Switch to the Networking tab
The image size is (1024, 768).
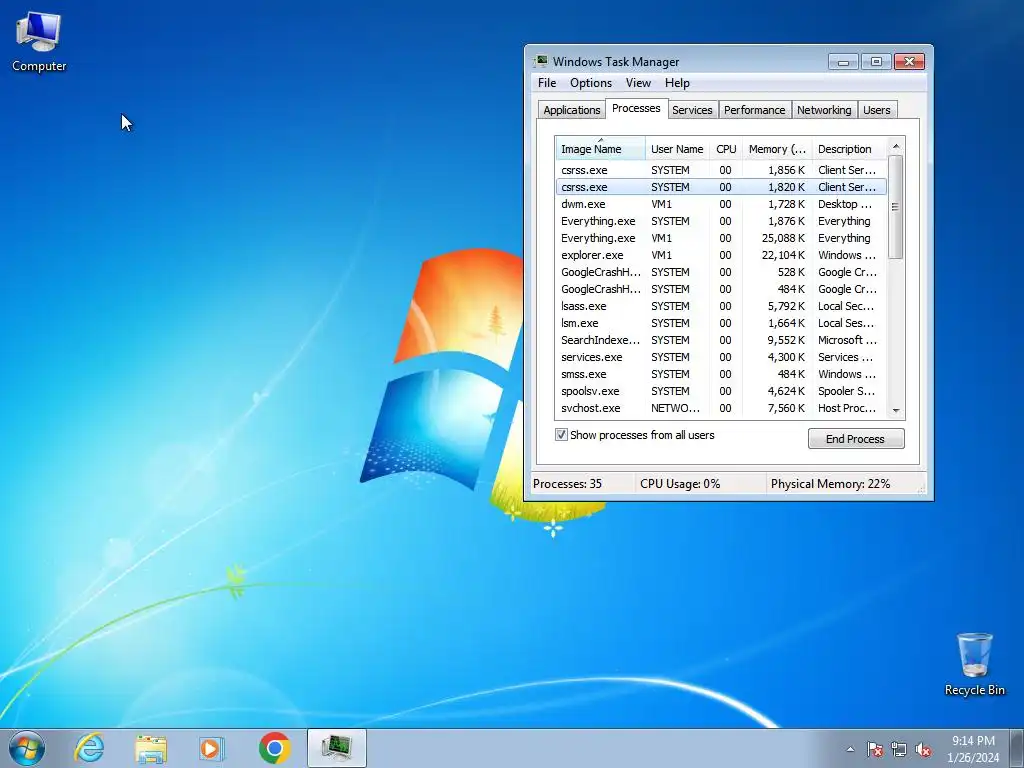coord(824,110)
